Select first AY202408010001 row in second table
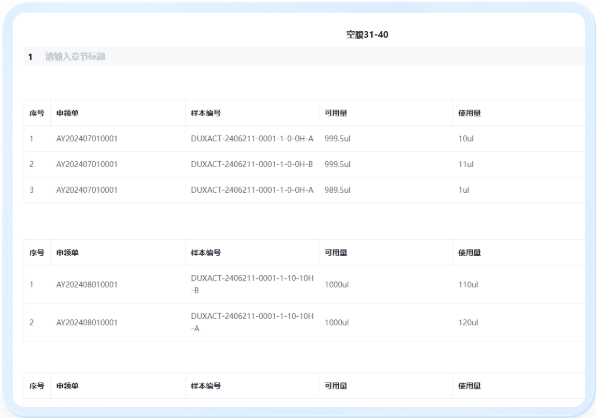The height and width of the screenshot is (418, 596). [304, 284]
